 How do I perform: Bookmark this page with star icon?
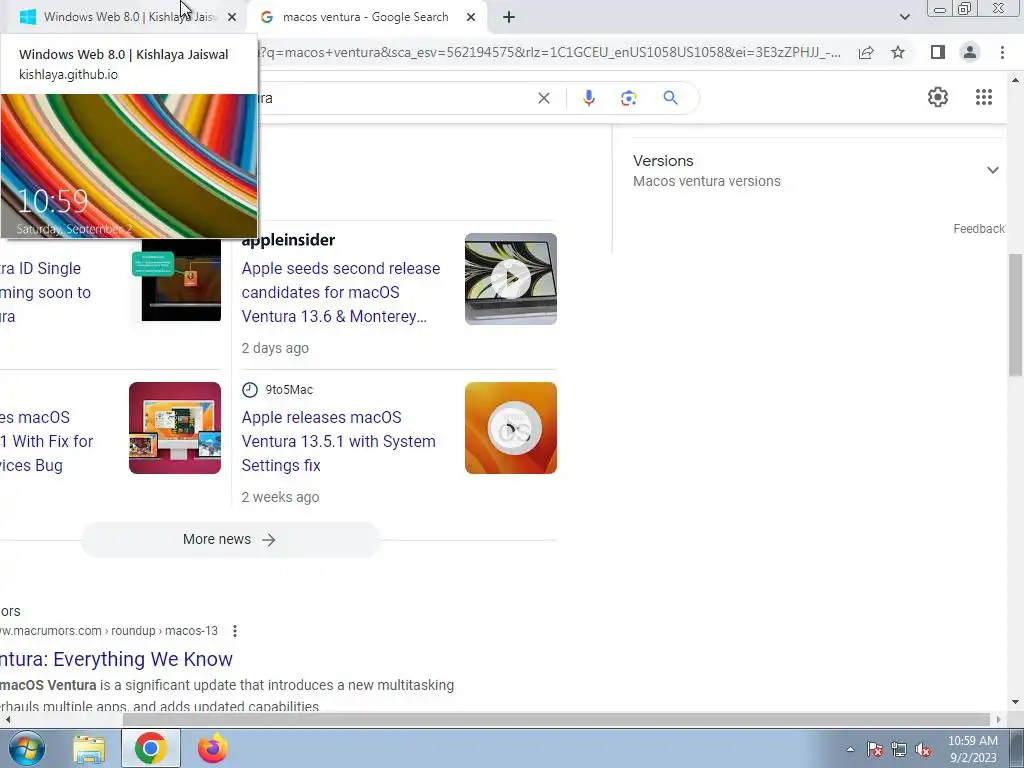898,52
